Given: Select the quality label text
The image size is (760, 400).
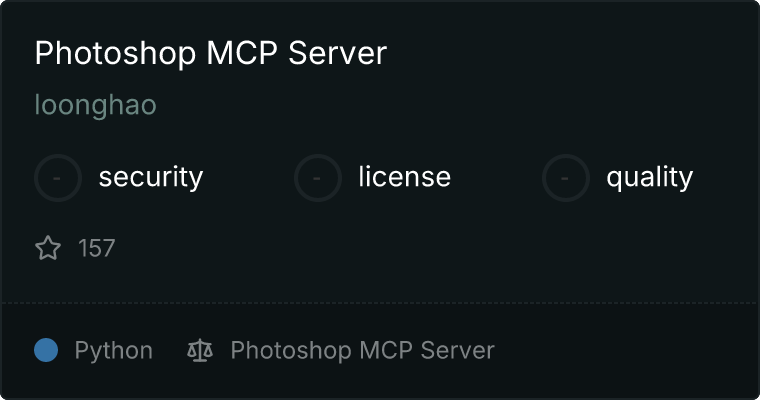Looking at the screenshot, I should click(649, 177).
